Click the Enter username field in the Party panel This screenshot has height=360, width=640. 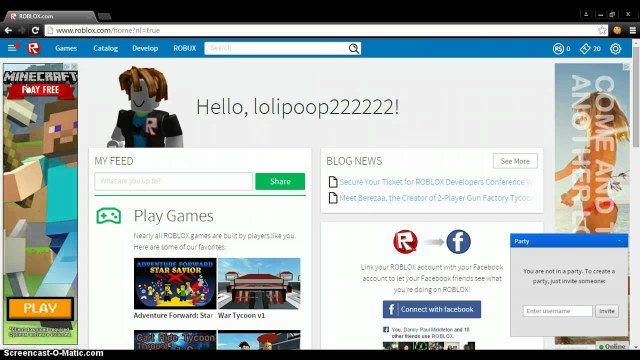click(558, 311)
